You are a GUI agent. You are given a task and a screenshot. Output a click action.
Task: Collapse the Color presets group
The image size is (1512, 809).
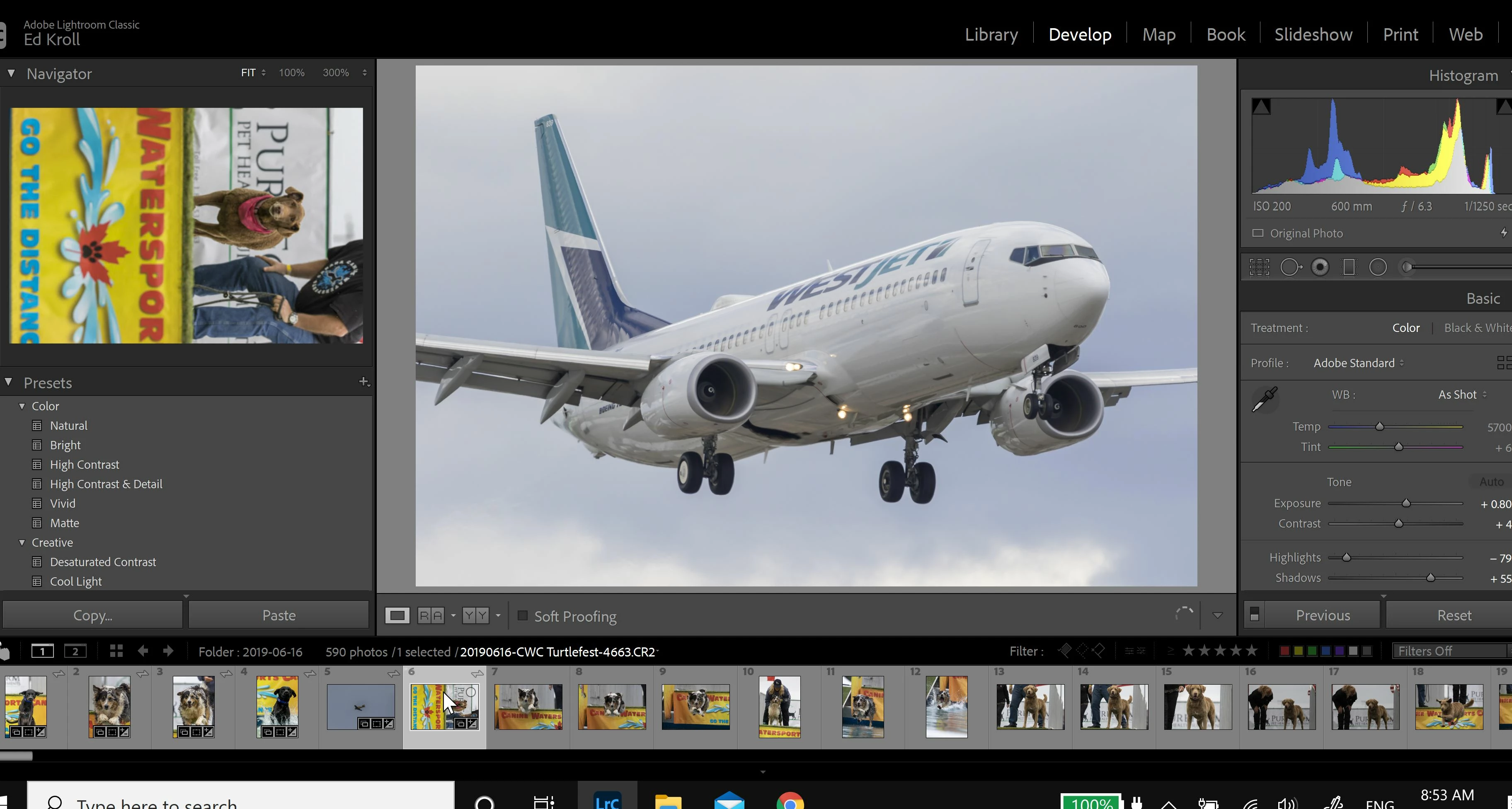(x=22, y=406)
